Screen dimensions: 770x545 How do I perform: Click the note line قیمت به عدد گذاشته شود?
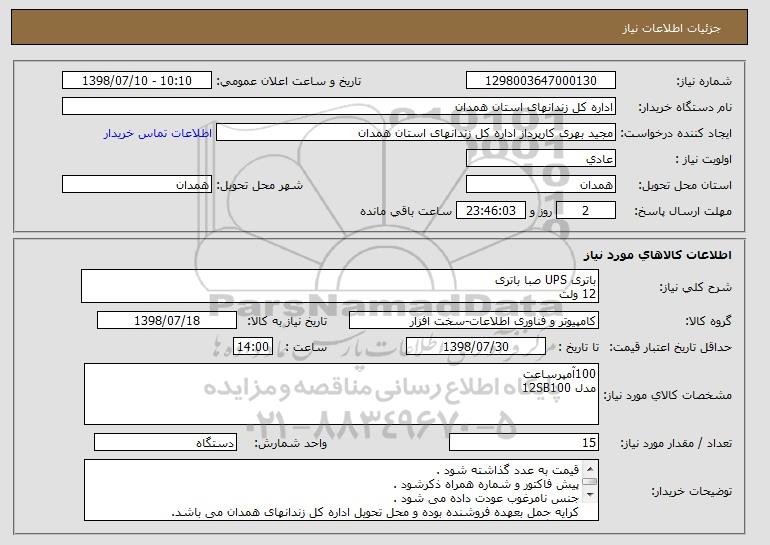(x=507, y=470)
